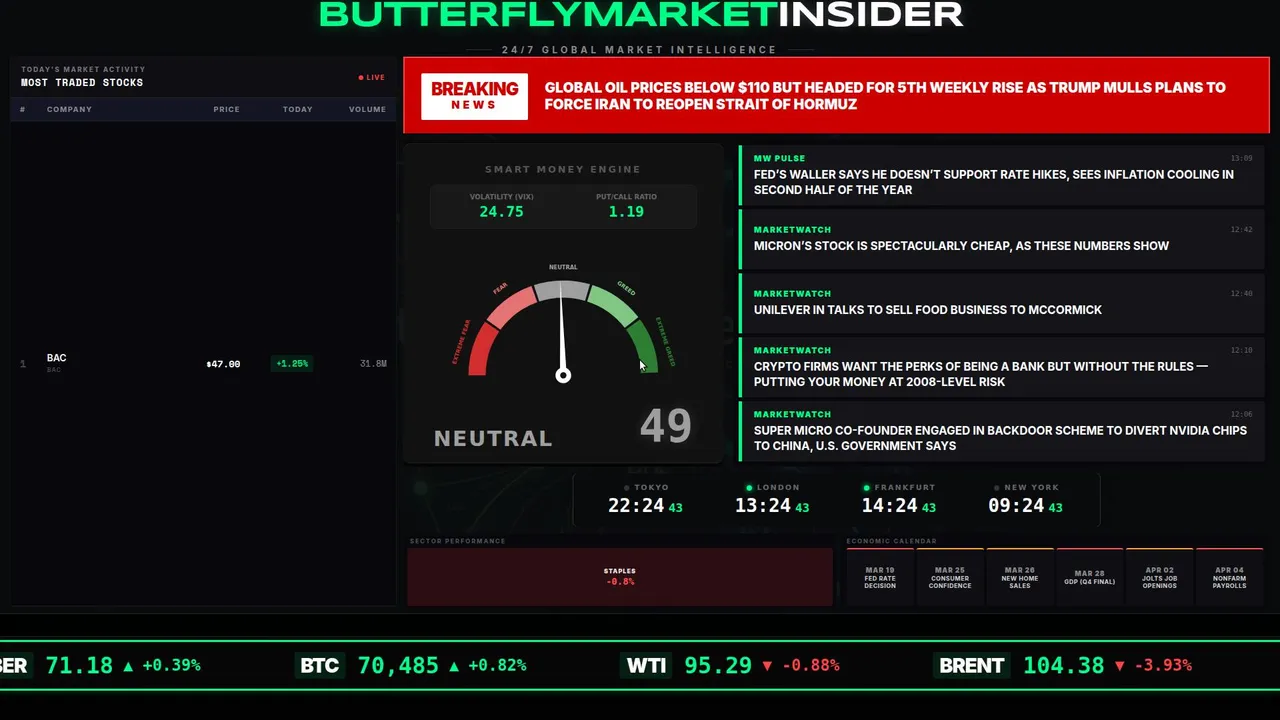Image resolution: width=1280 pixels, height=720 pixels.
Task: Click the BRENT ticker symbol
Action: (x=972, y=665)
